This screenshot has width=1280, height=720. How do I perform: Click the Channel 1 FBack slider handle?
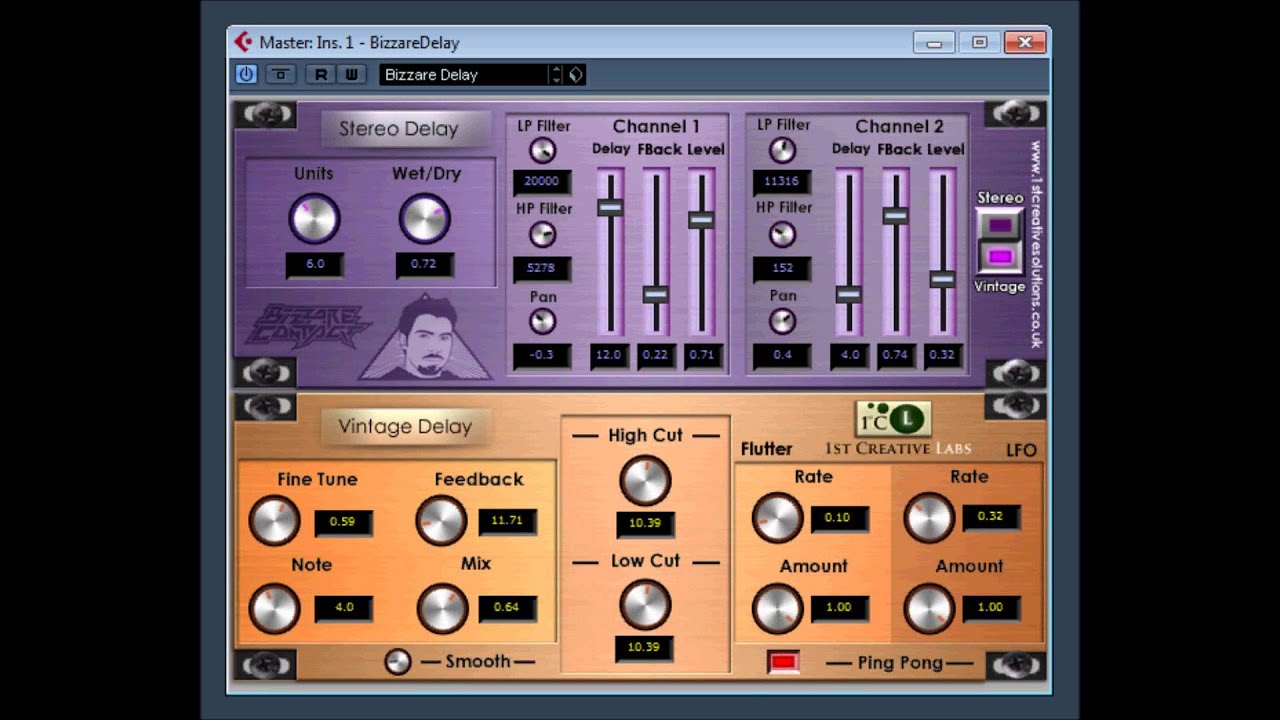[x=656, y=294]
